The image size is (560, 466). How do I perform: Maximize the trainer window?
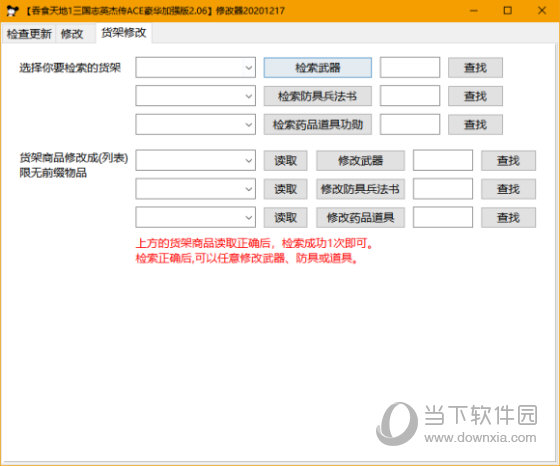coord(508,11)
